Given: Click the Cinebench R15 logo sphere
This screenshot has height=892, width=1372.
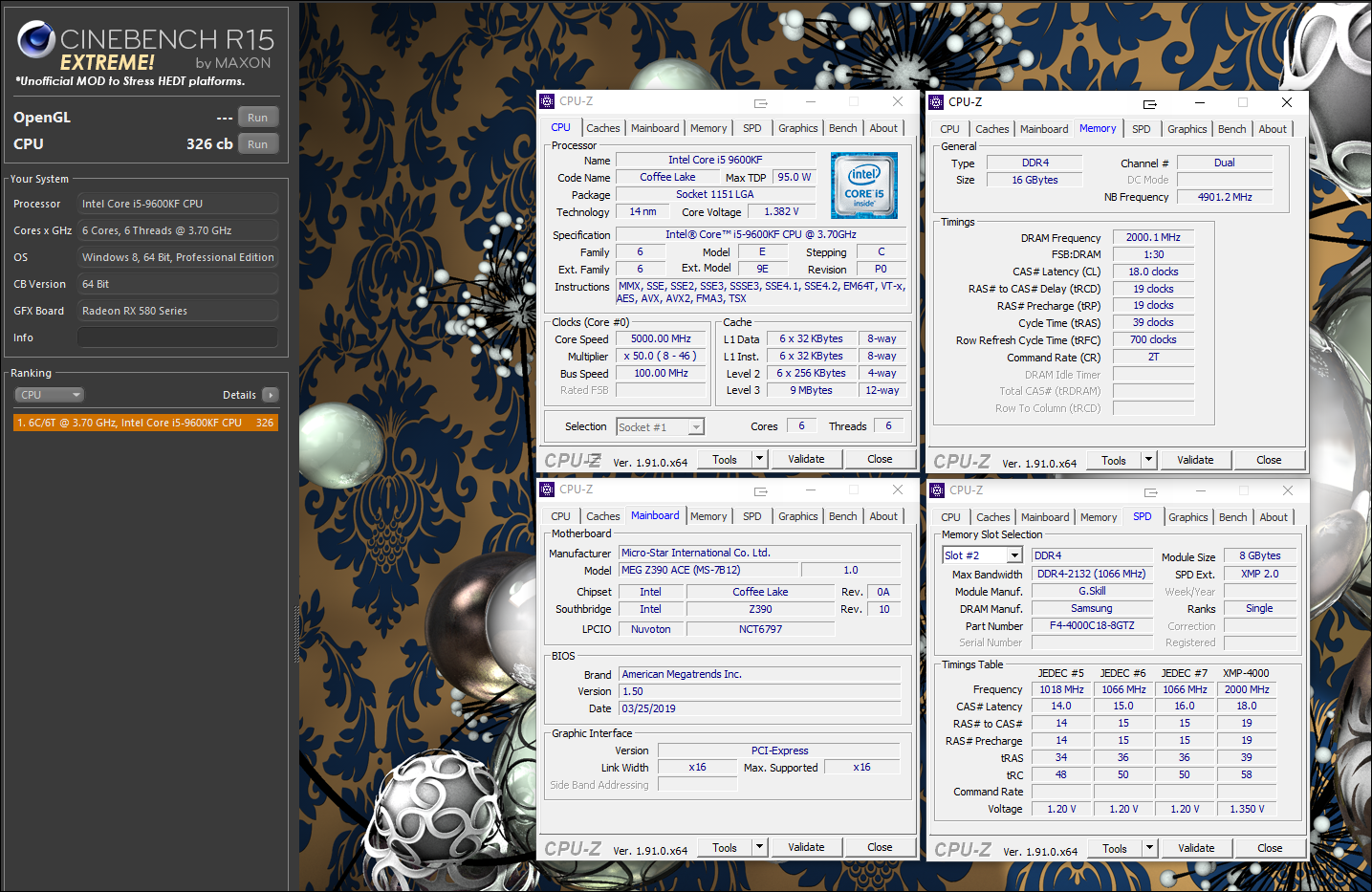Looking at the screenshot, I should coord(36,39).
